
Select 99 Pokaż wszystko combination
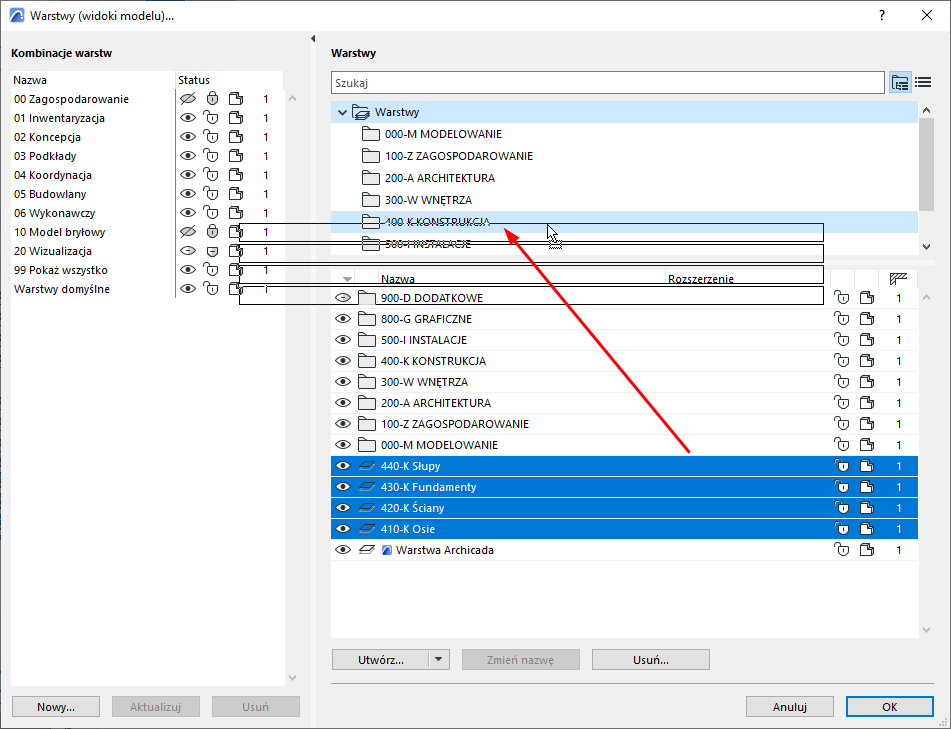61,270
